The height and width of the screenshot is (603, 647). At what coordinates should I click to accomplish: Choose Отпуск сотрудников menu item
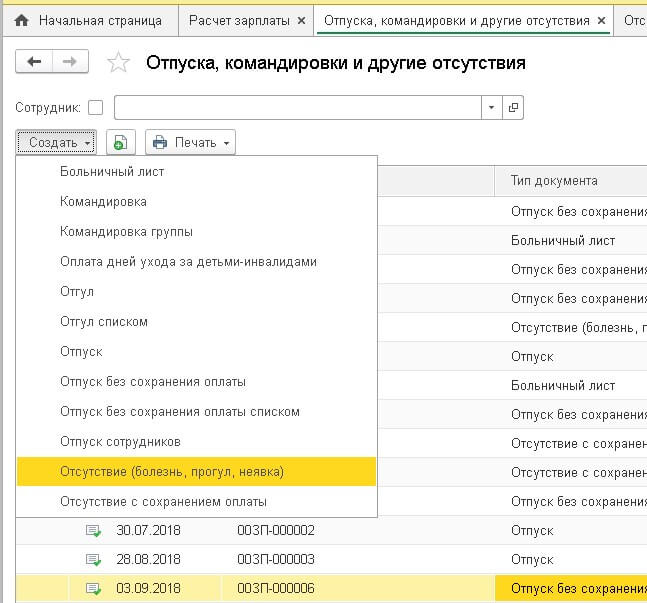[196, 442]
